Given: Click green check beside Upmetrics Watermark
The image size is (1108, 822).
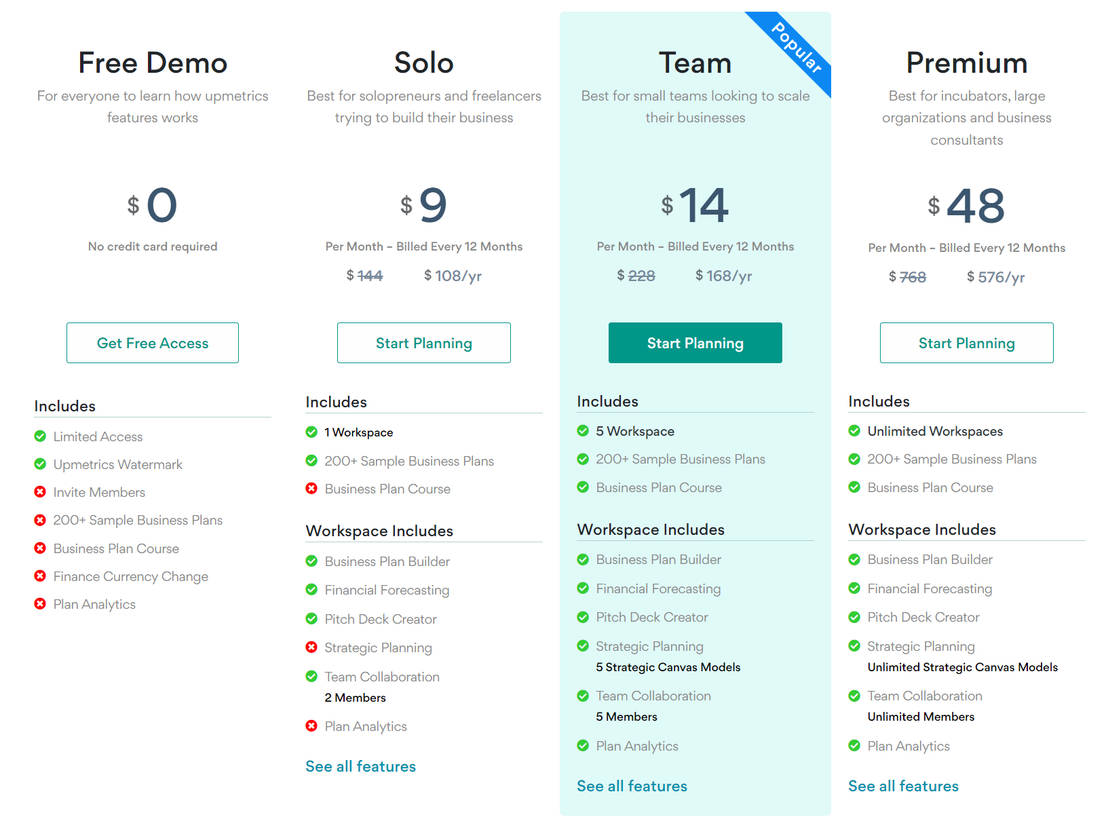Looking at the screenshot, I should [40, 464].
